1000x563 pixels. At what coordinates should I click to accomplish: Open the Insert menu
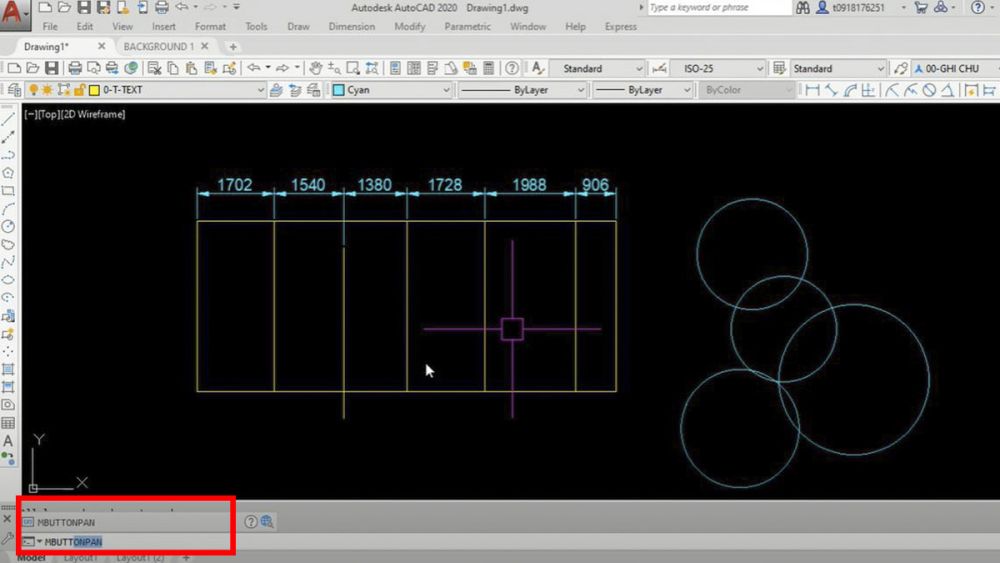coord(164,27)
